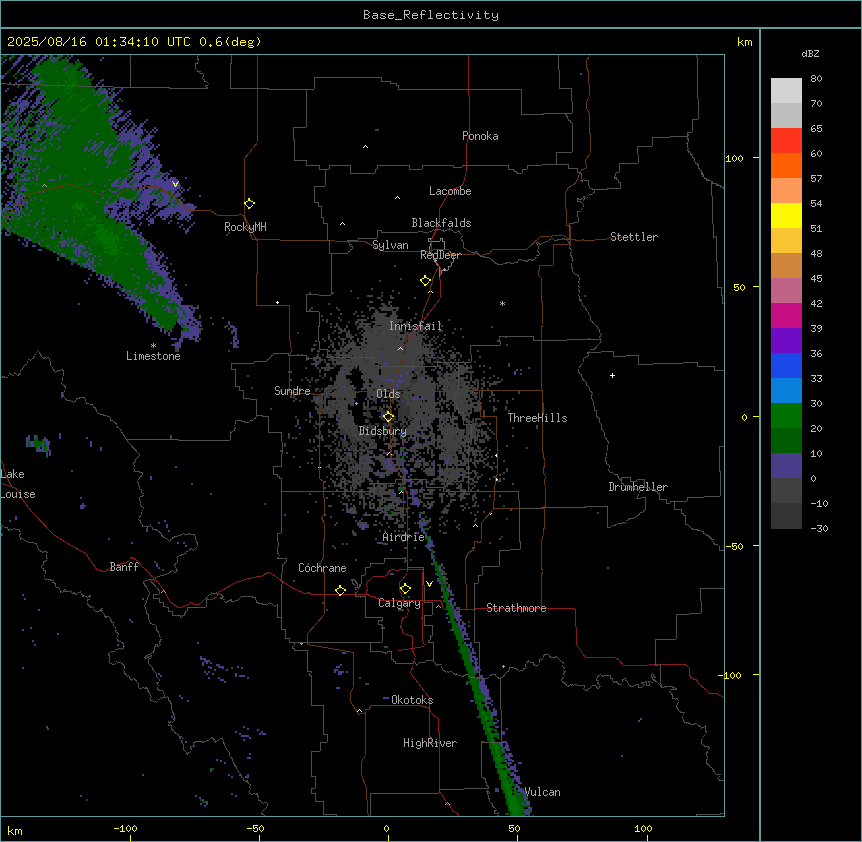Pick the purple 39–36 dBZ legend swatch

786,341
